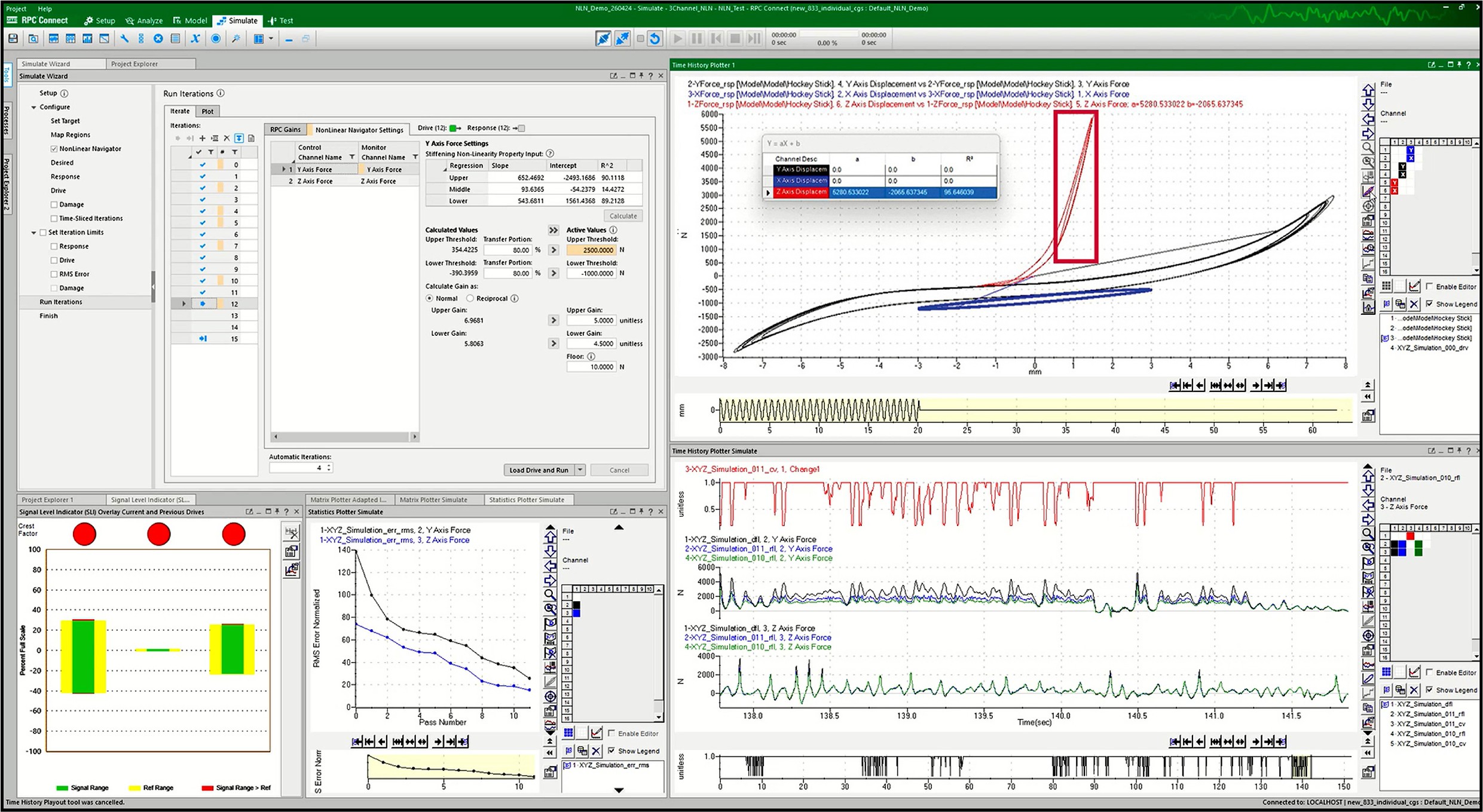1483x812 pixels.
Task: Collapse the Configure tree node
Action: (34, 107)
